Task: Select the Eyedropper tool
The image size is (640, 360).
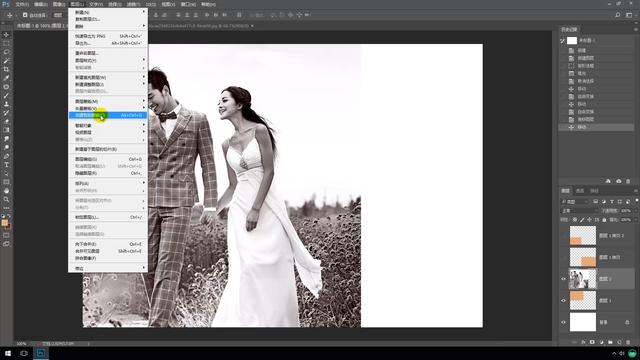Action: 6,78
